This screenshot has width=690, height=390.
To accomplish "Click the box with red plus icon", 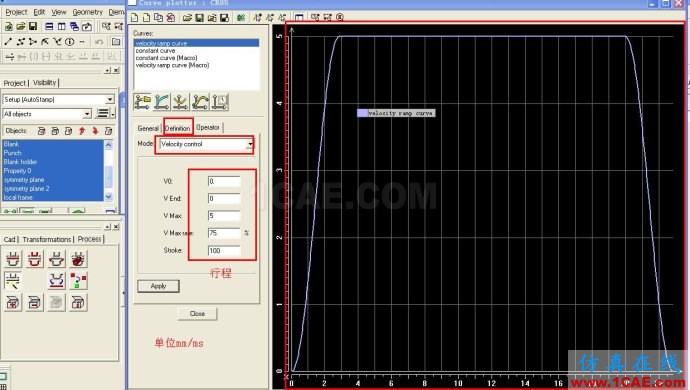I will pyautogui.click(x=13, y=302).
